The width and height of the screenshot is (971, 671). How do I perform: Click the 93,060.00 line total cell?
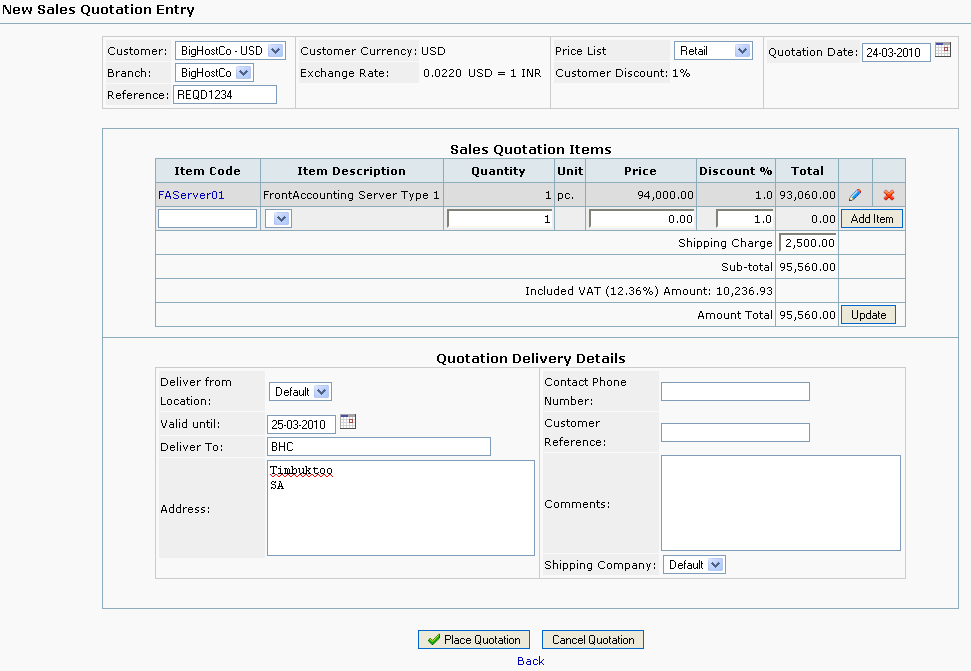pos(807,195)
